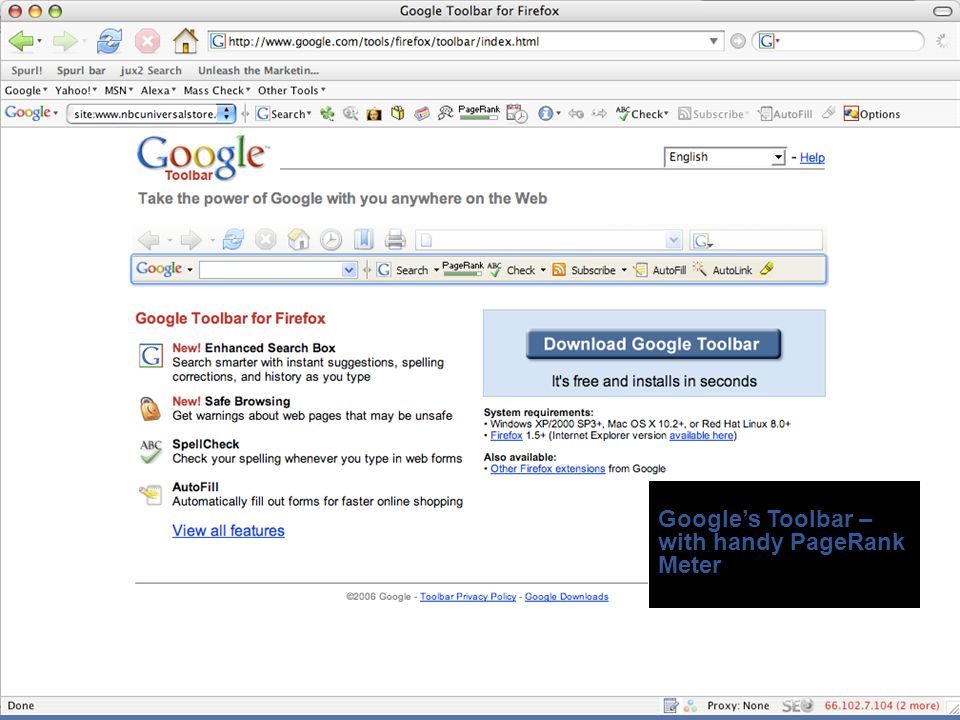960x720 pixels.
Task: Reload the page with the blue refresh icon
Action: (x=109, y=42)
